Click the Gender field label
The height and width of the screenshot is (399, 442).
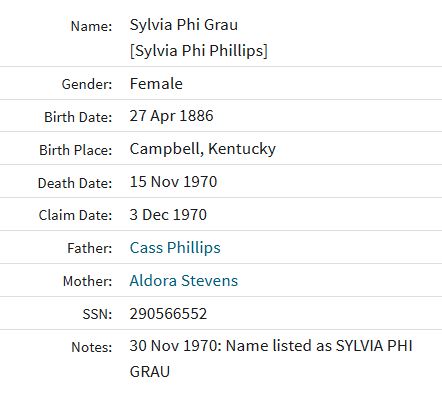point(87,84)
